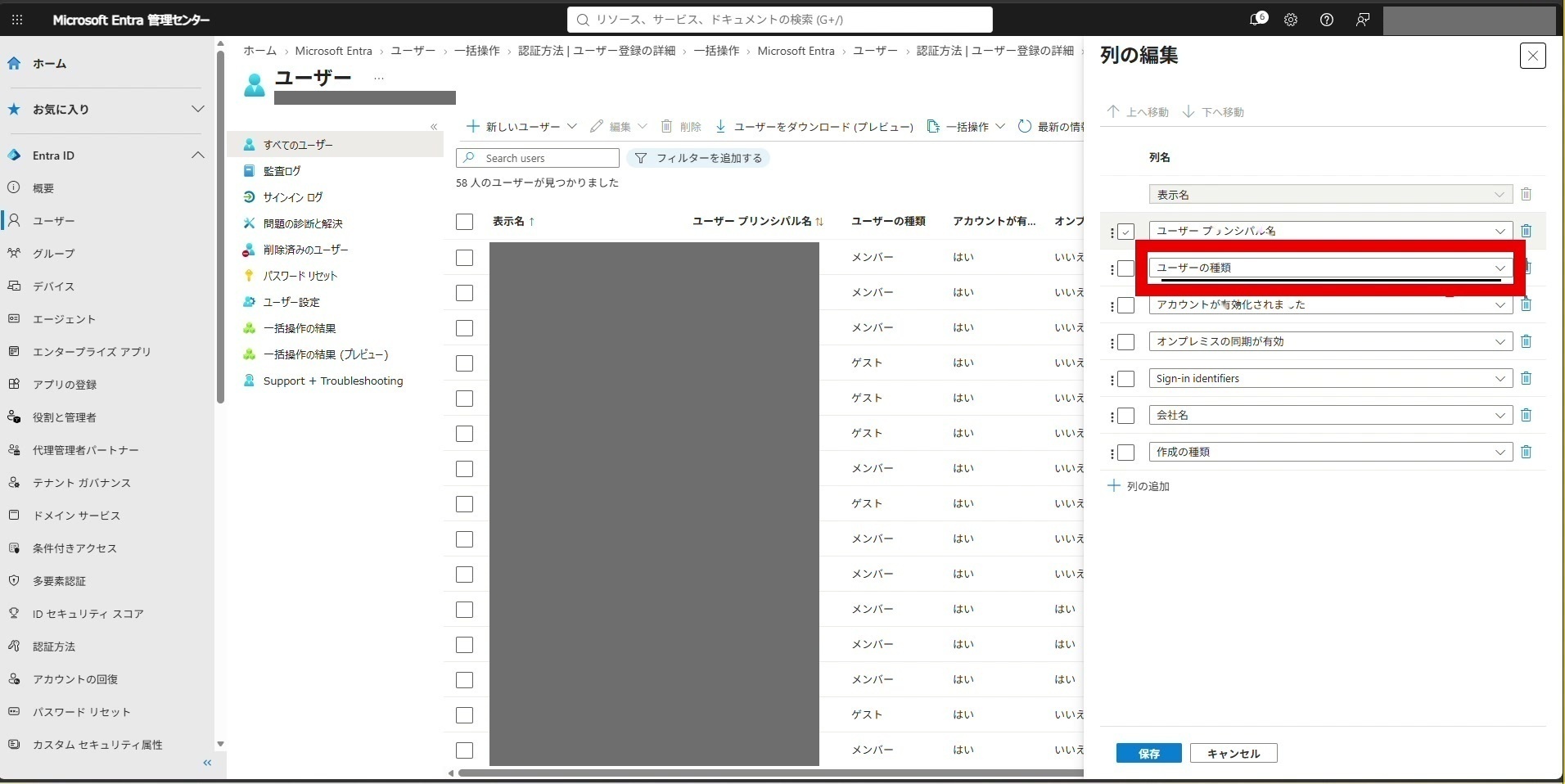Click the キャンセル button
1565x784 pixels.
[x=1234, y=753]
